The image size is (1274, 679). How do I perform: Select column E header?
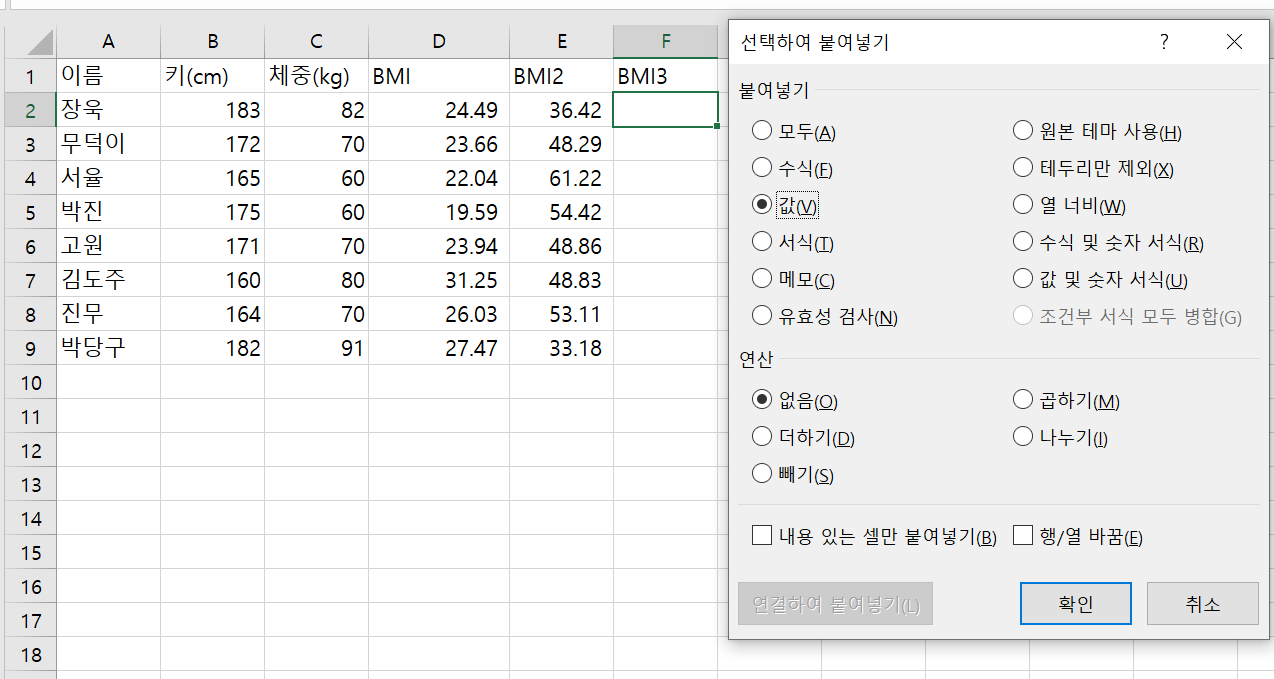pos(562,42)
